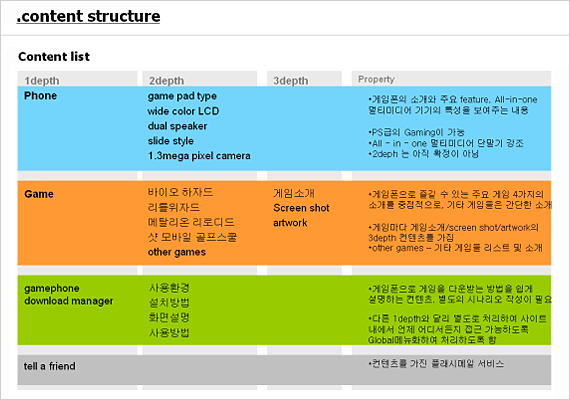Click the Game row label
570x400 pixels.
39,194
